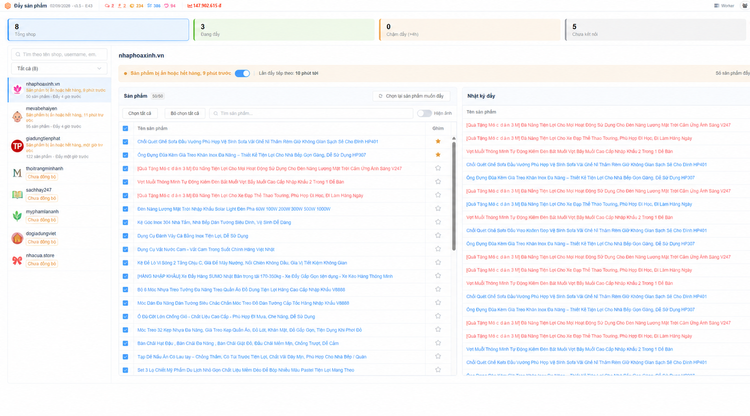The height and width of the screenshot is (416, 750).
Task: Pin star for Set 3 Lọ Chiết Mỹ Phẩm product
Action: click(438, 369)
